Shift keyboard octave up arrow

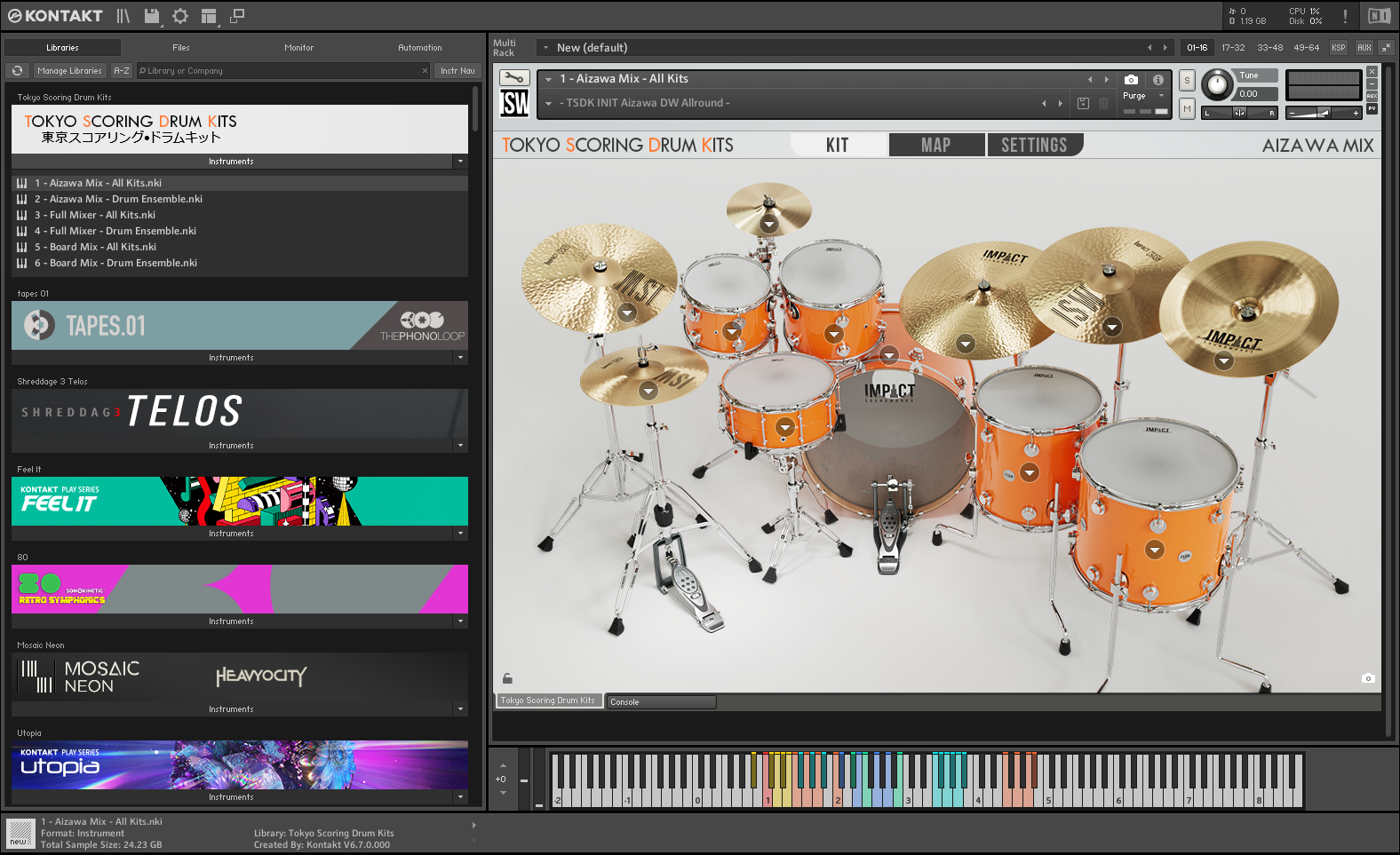click(503, 765)
